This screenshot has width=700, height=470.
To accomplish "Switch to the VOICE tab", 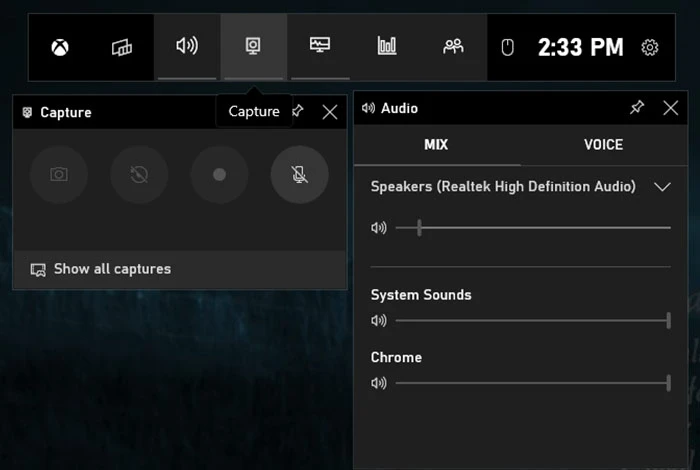I will pos(604,145).
